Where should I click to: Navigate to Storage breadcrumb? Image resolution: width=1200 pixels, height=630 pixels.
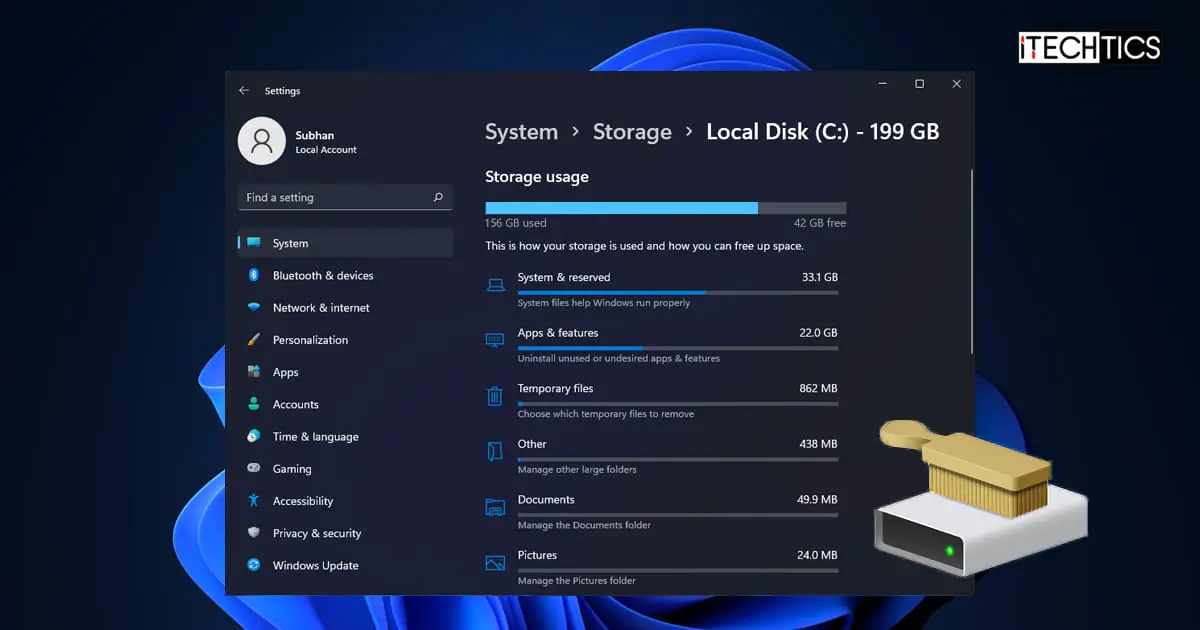(x=632, y=132)
